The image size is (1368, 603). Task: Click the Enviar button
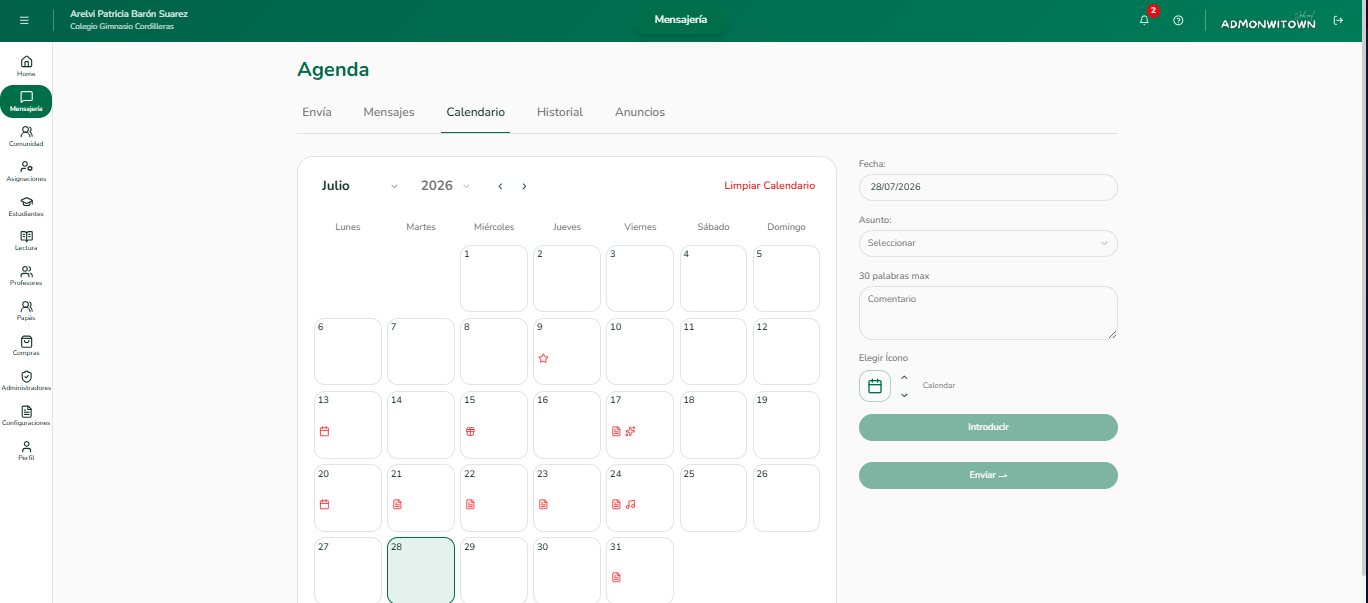pos(988,475)
